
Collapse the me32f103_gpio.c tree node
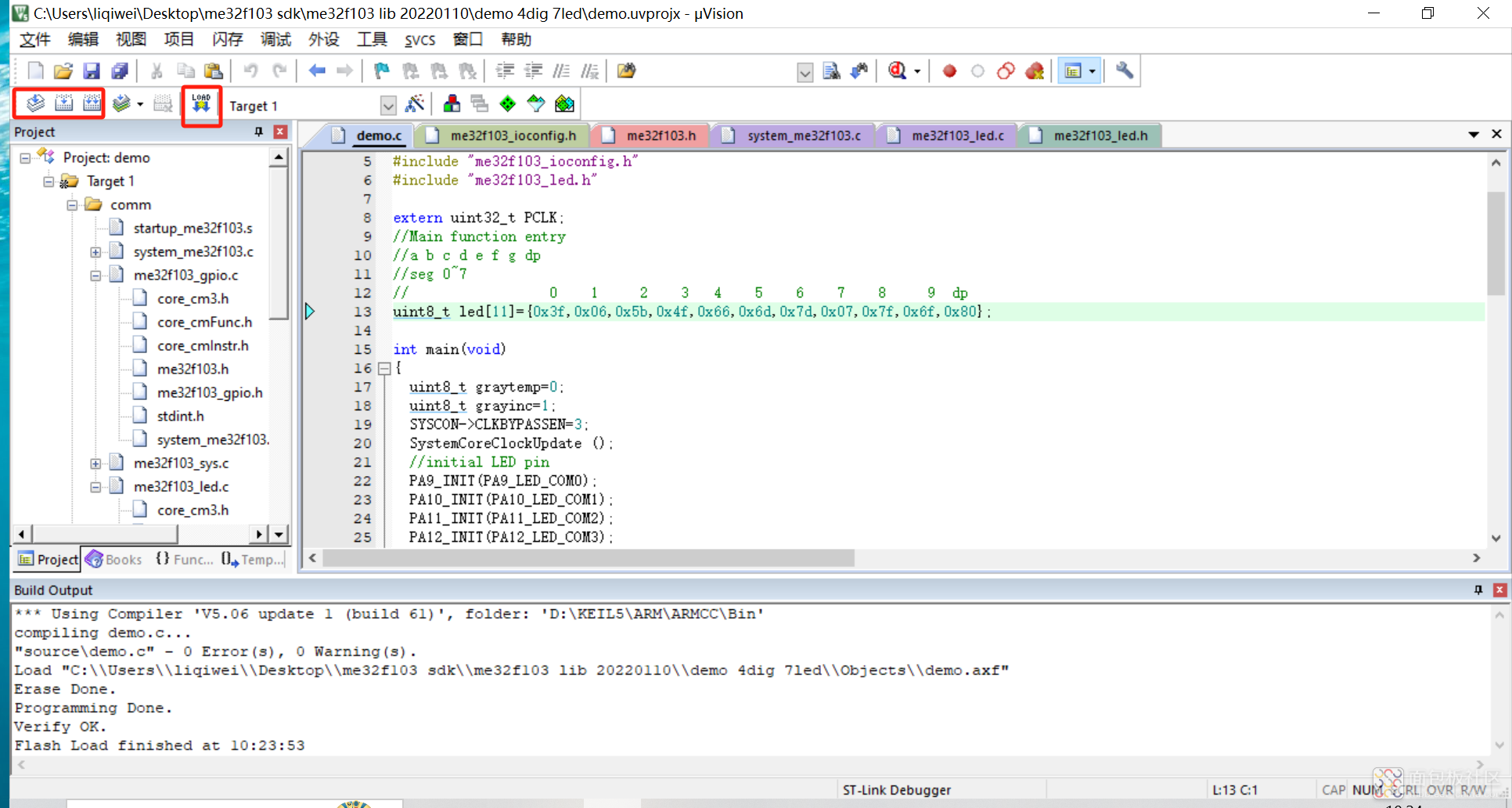pos(95,275)
